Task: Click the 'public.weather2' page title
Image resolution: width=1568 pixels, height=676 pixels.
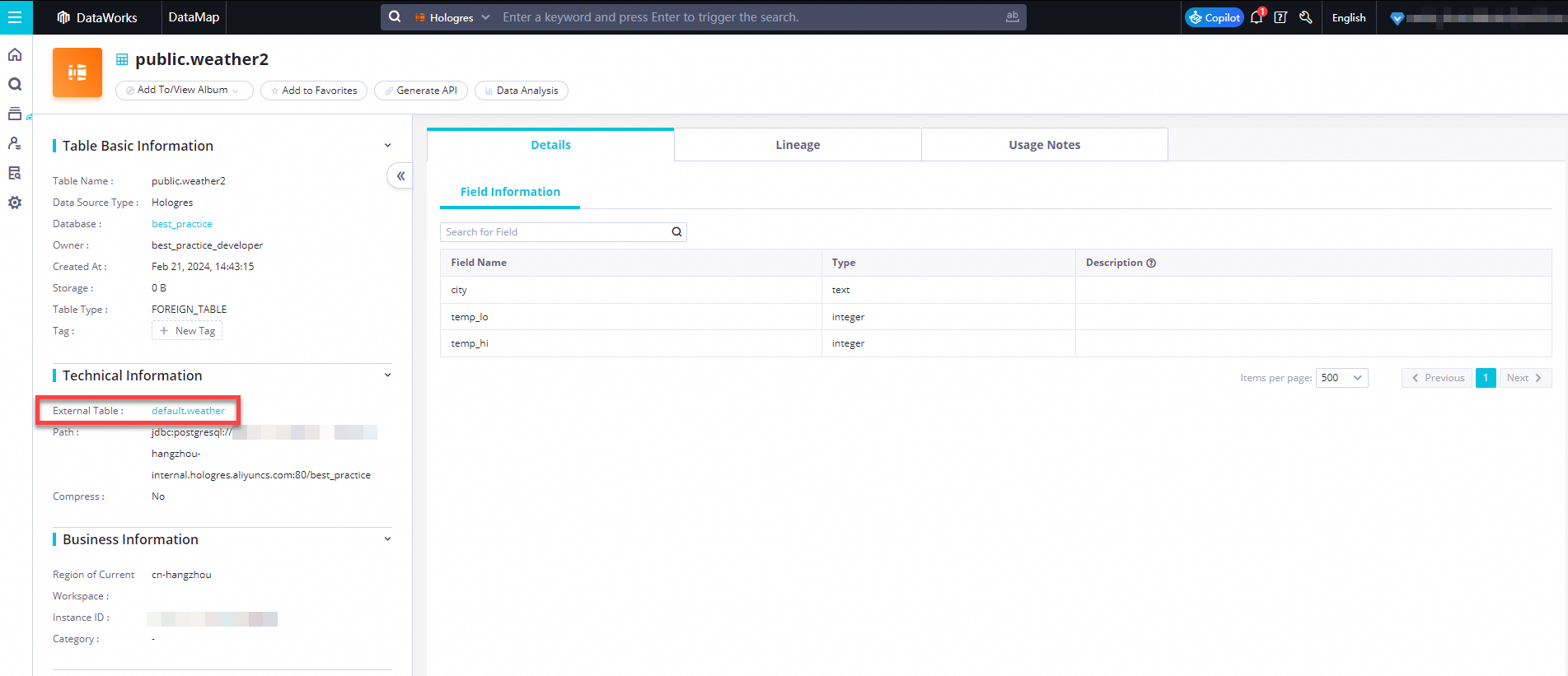Action: tap(202, 59)
